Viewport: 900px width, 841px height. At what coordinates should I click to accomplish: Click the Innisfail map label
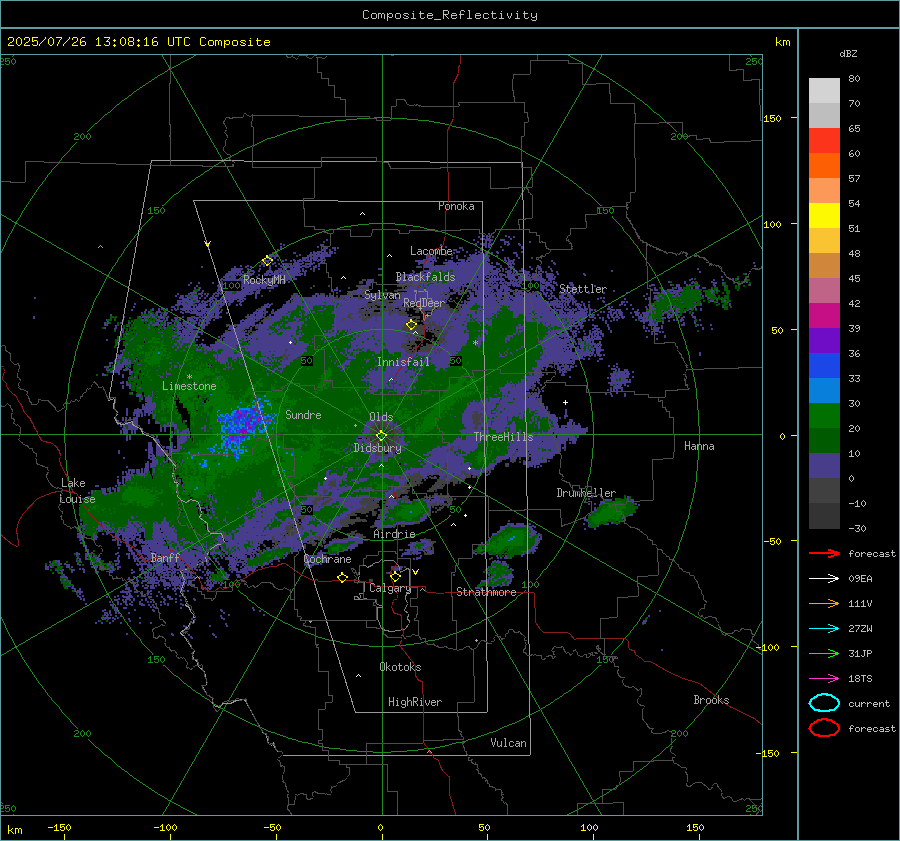[x=403, y=362]
